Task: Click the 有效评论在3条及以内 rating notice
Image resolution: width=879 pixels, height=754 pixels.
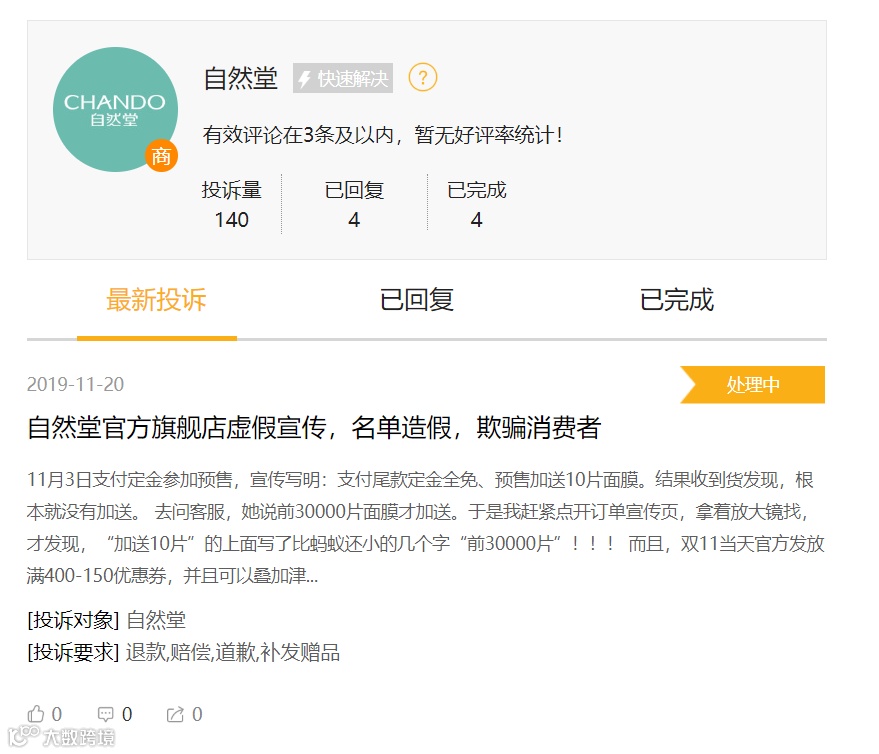Action: pos(383,135)
